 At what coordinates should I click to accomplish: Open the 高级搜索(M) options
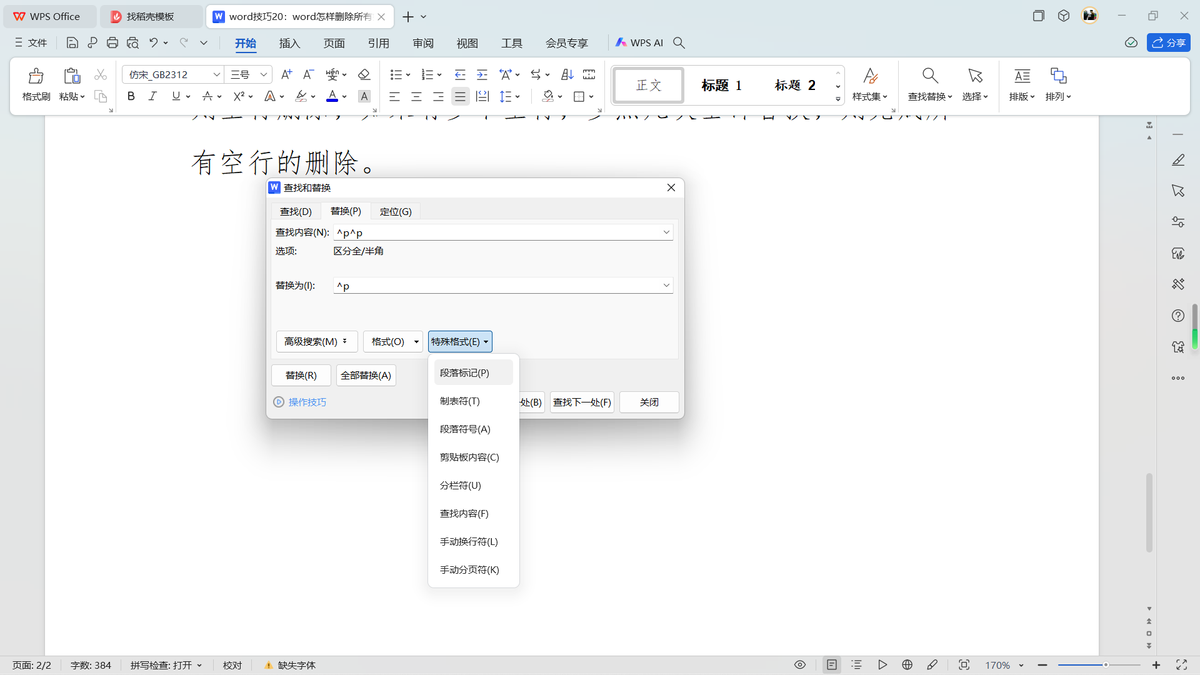point(316,341)
